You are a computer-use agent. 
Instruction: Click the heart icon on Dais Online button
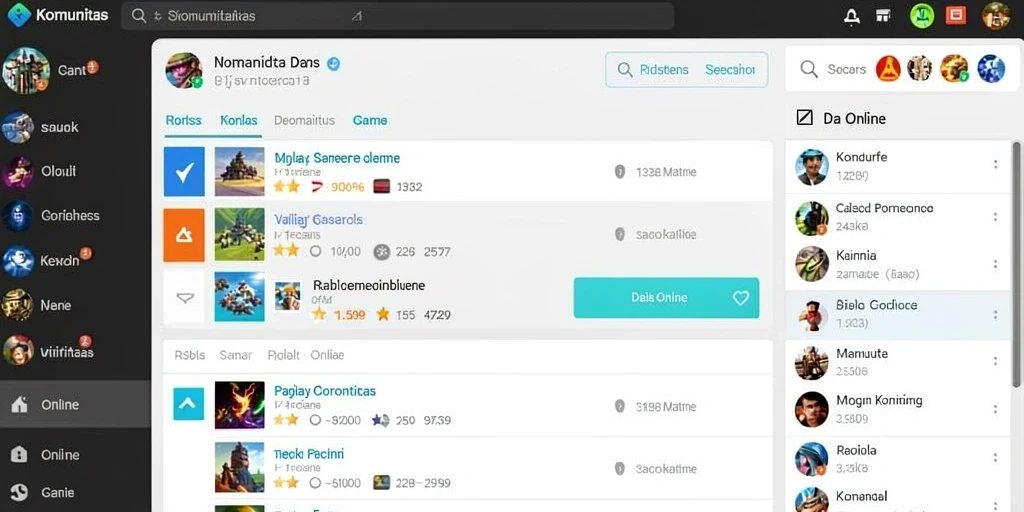click(x=741, y=298)
